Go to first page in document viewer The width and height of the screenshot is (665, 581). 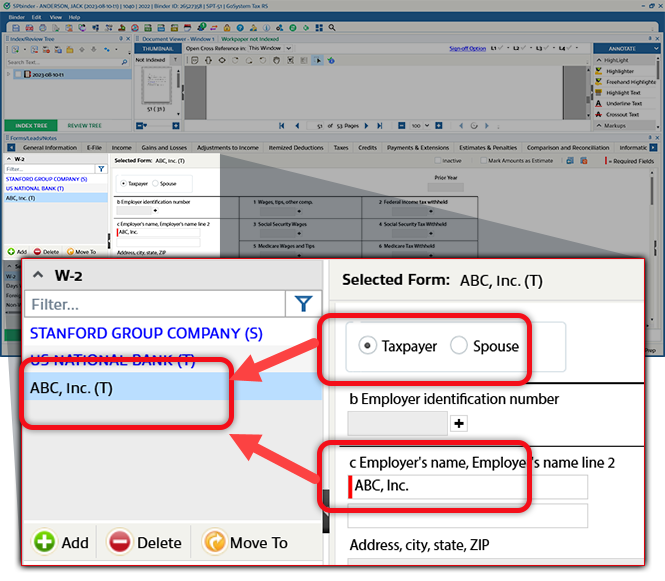click(282, 126)
